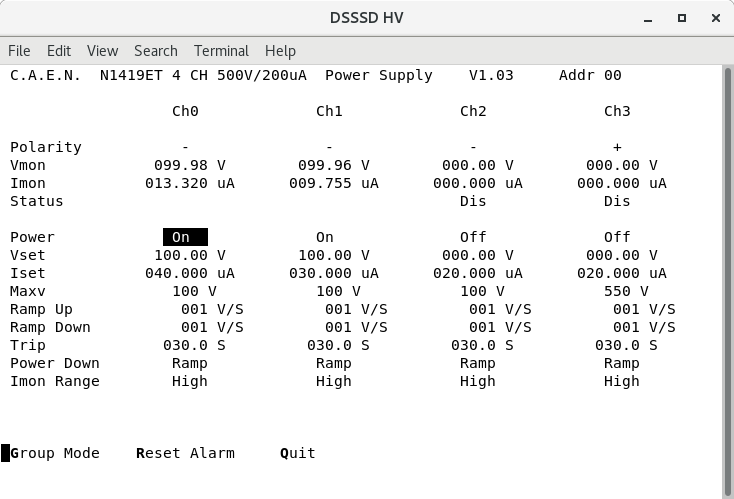Click Ch1 Ramp Down 001 V/S

[356, 327]
